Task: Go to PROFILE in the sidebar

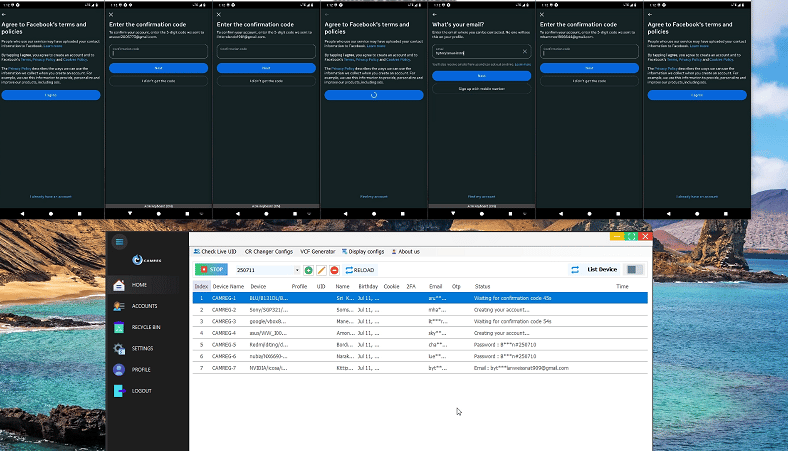Action: (x=141, y=369)
